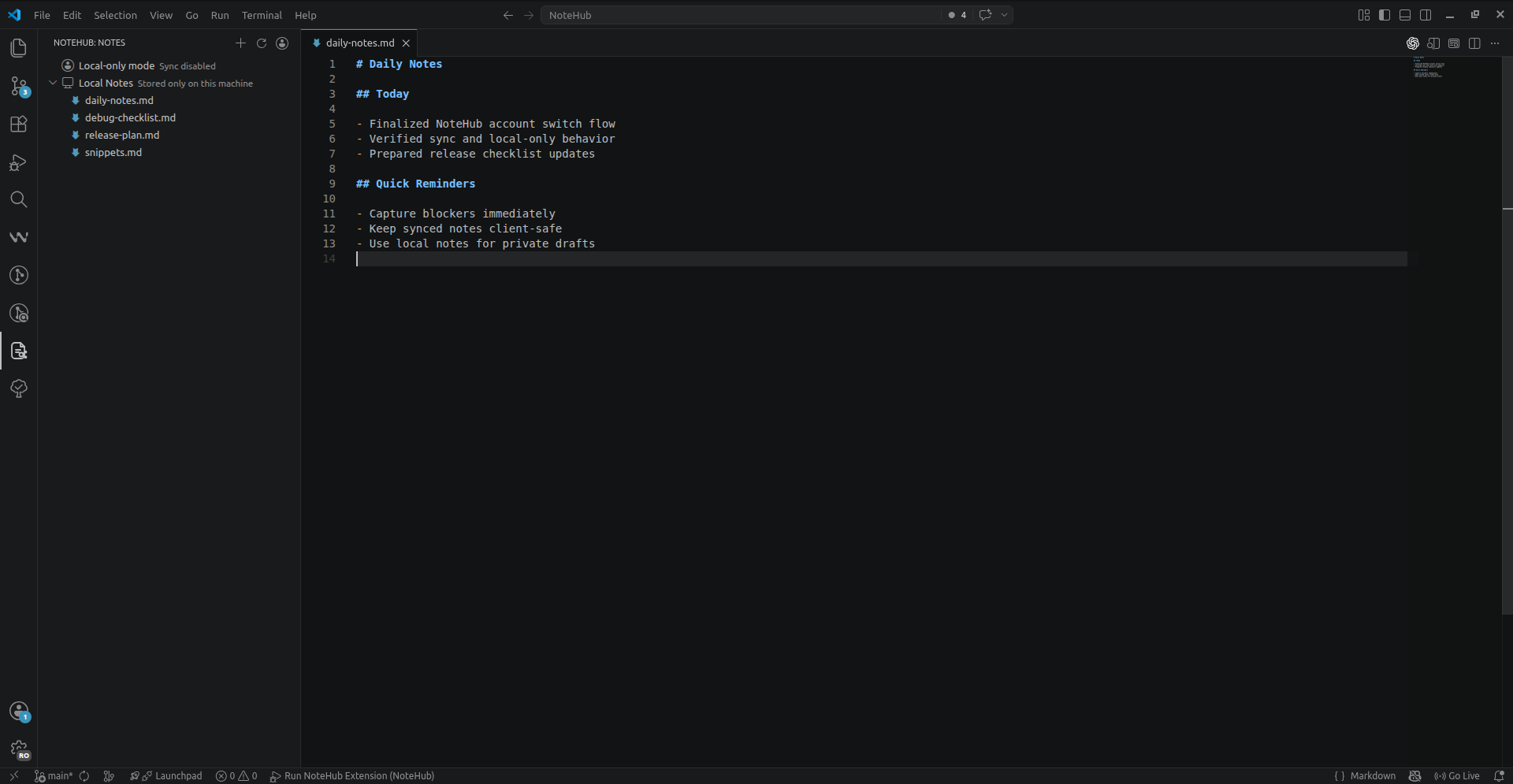The height and width of the screenshot is (784, 1513).
Task: Open the Copilot status icon in status bar
Action: [1414, 776]
